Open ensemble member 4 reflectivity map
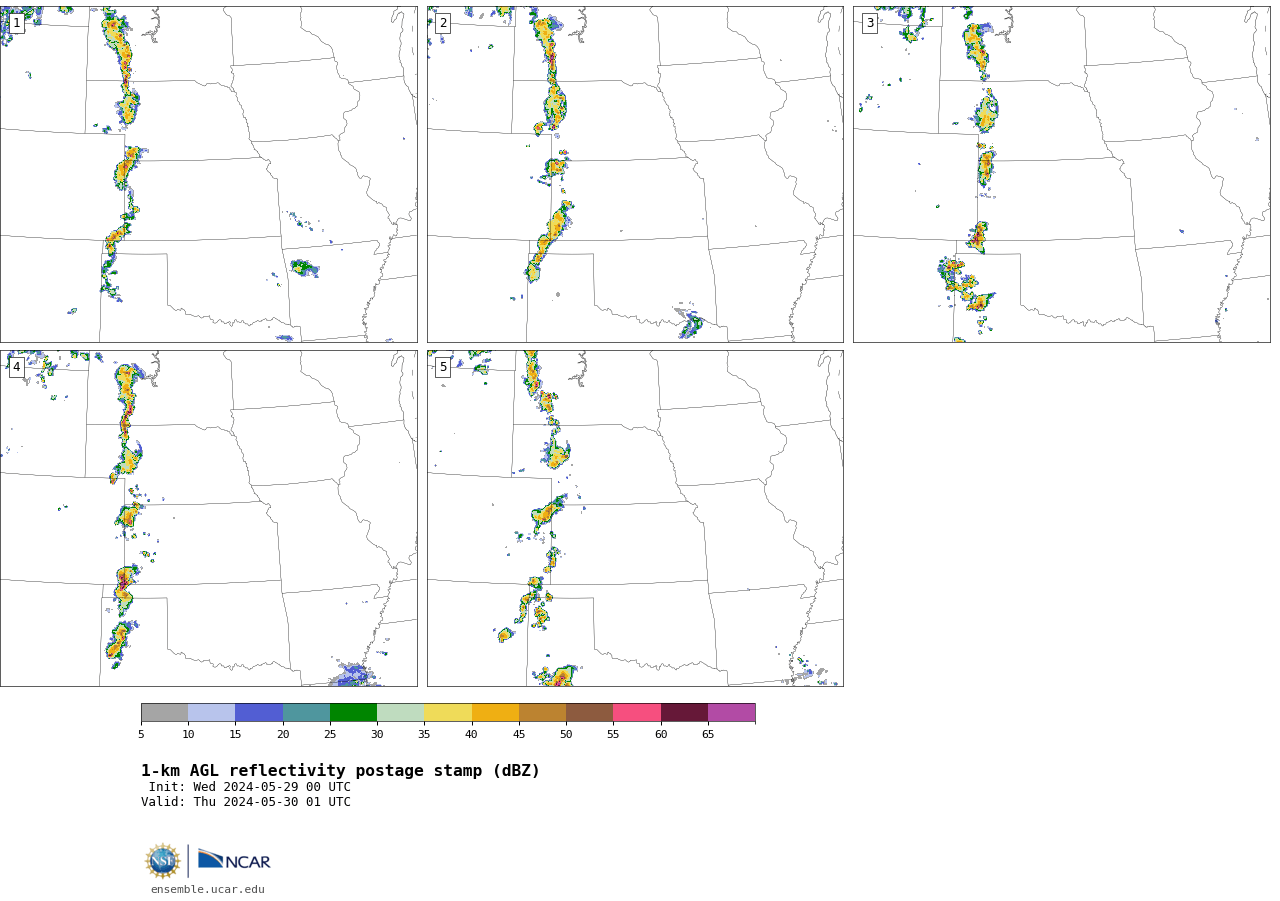This screenshot has width=1280, height=901. (209, 518)
